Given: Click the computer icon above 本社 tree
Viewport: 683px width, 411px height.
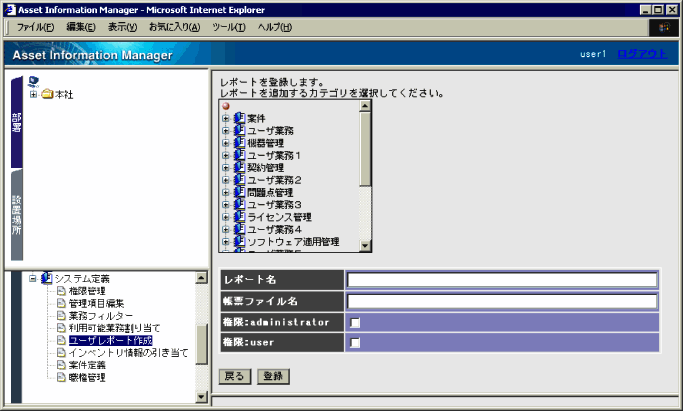Looking at the screenshot, I should click(x=34, y=81).
